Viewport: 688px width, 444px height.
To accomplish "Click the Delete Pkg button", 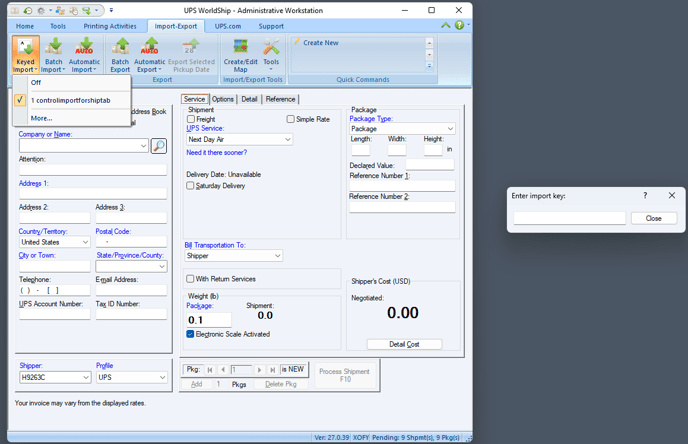I will pos(281,384).
